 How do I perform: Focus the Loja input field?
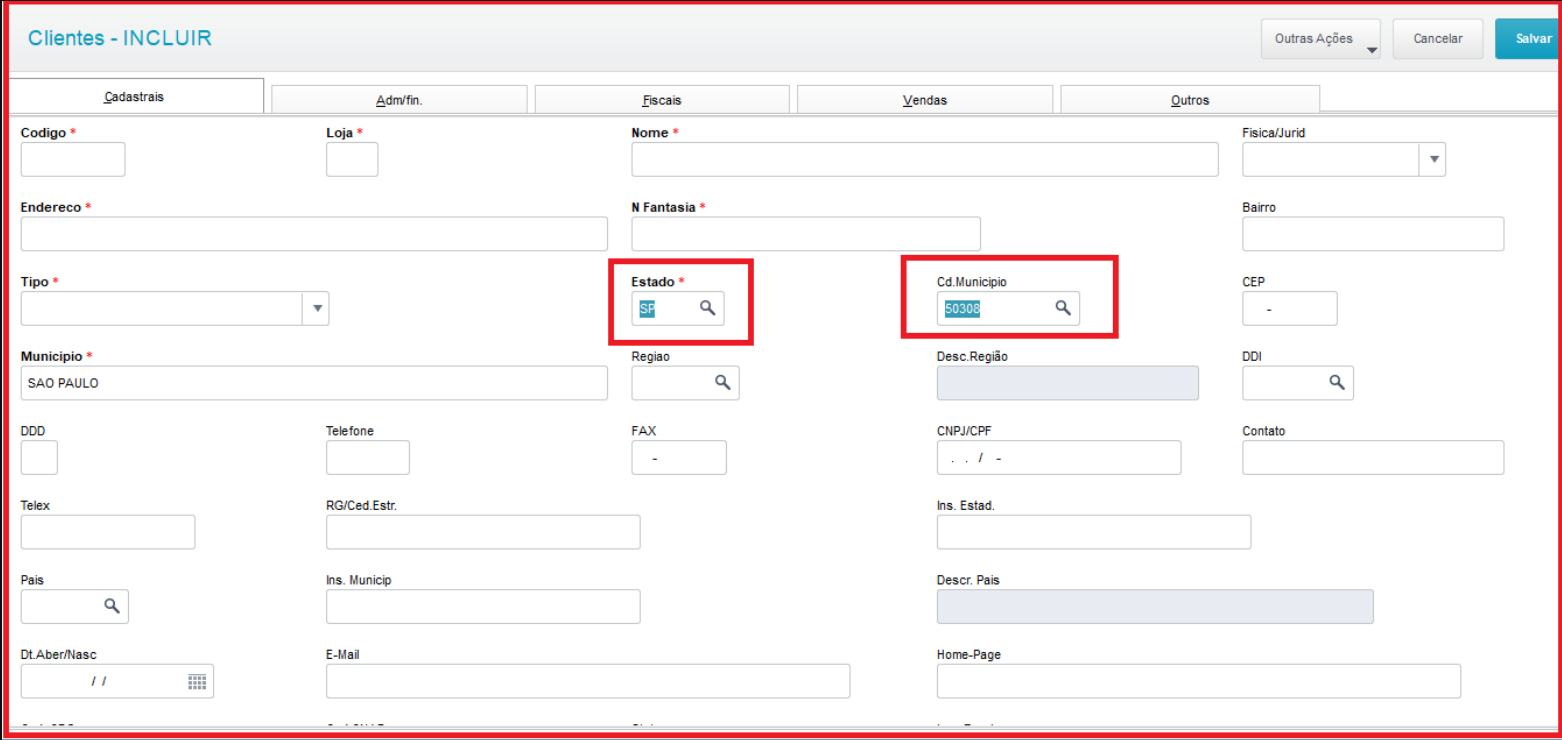pos(352,159)
